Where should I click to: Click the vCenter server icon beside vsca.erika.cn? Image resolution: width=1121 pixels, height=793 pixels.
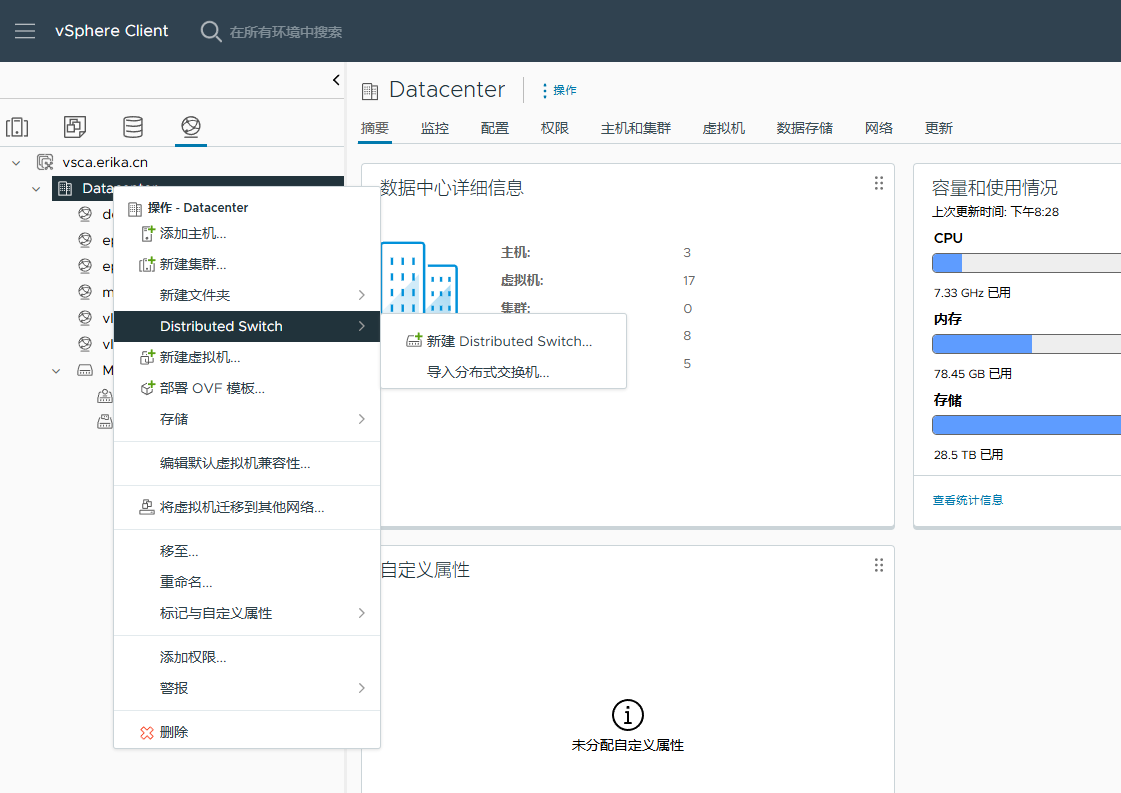pos(45,162)
